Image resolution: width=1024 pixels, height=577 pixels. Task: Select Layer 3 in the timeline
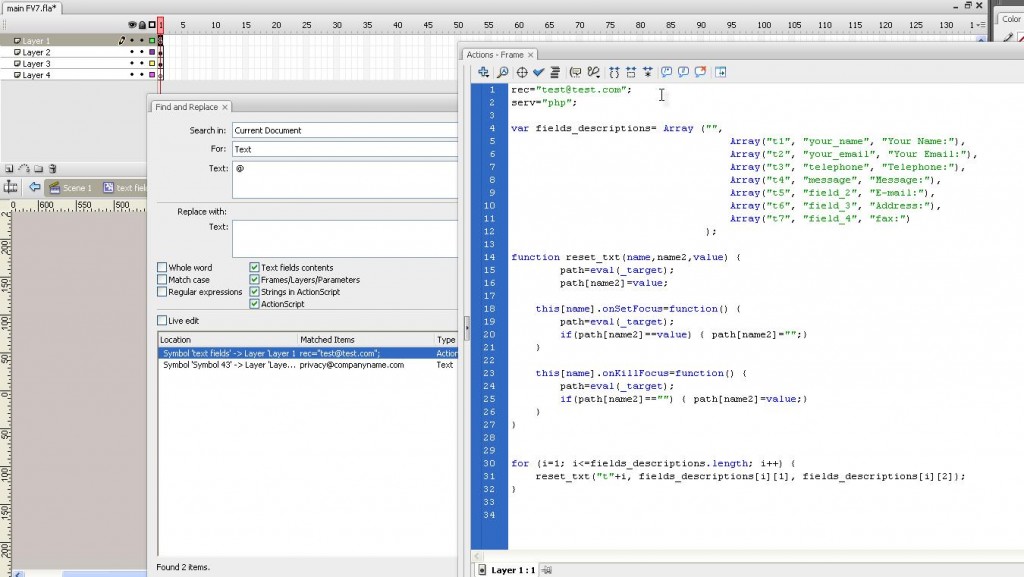coord(36,64)
